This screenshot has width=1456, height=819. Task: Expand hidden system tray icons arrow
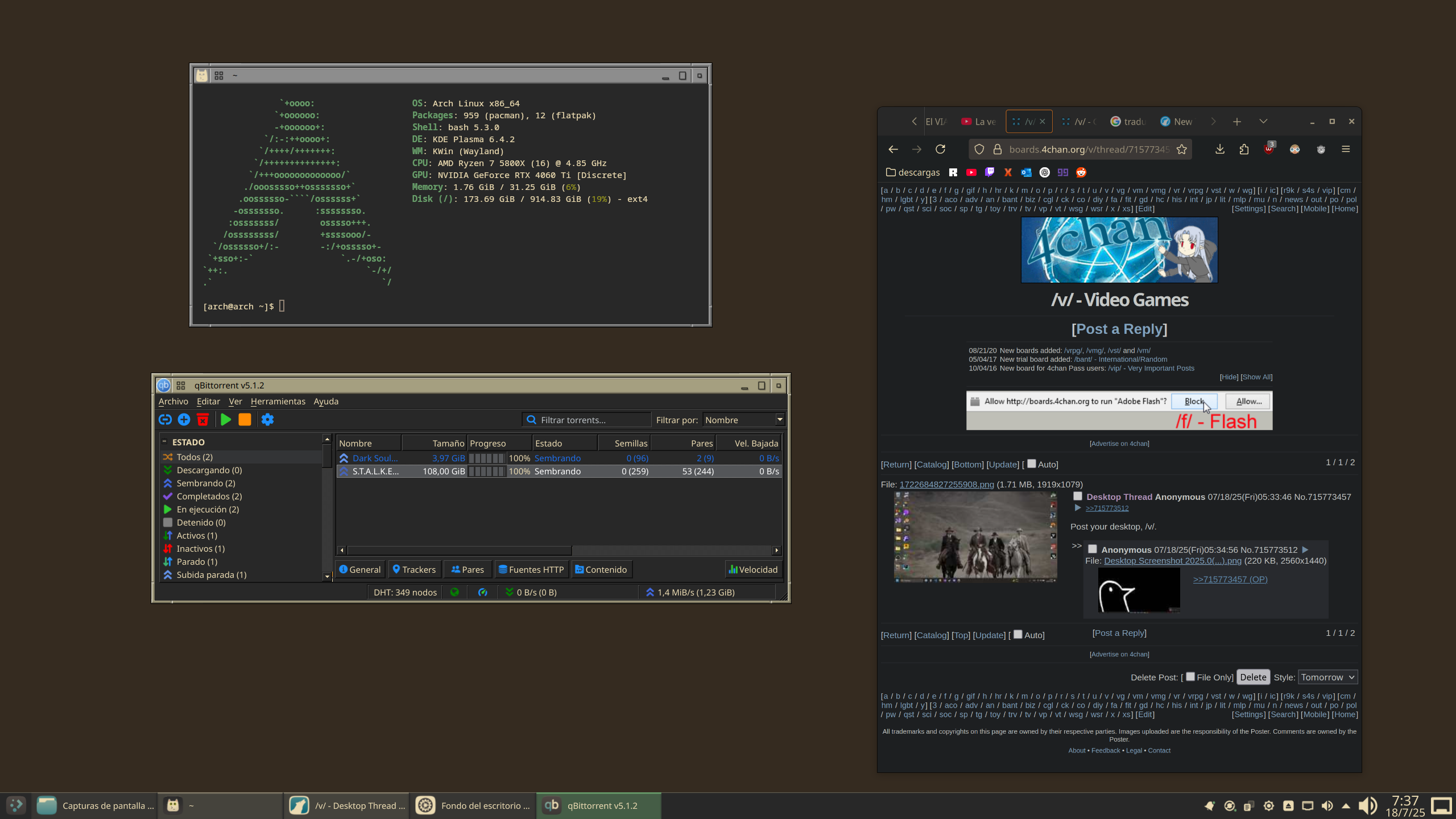(x=1346, y=806)
